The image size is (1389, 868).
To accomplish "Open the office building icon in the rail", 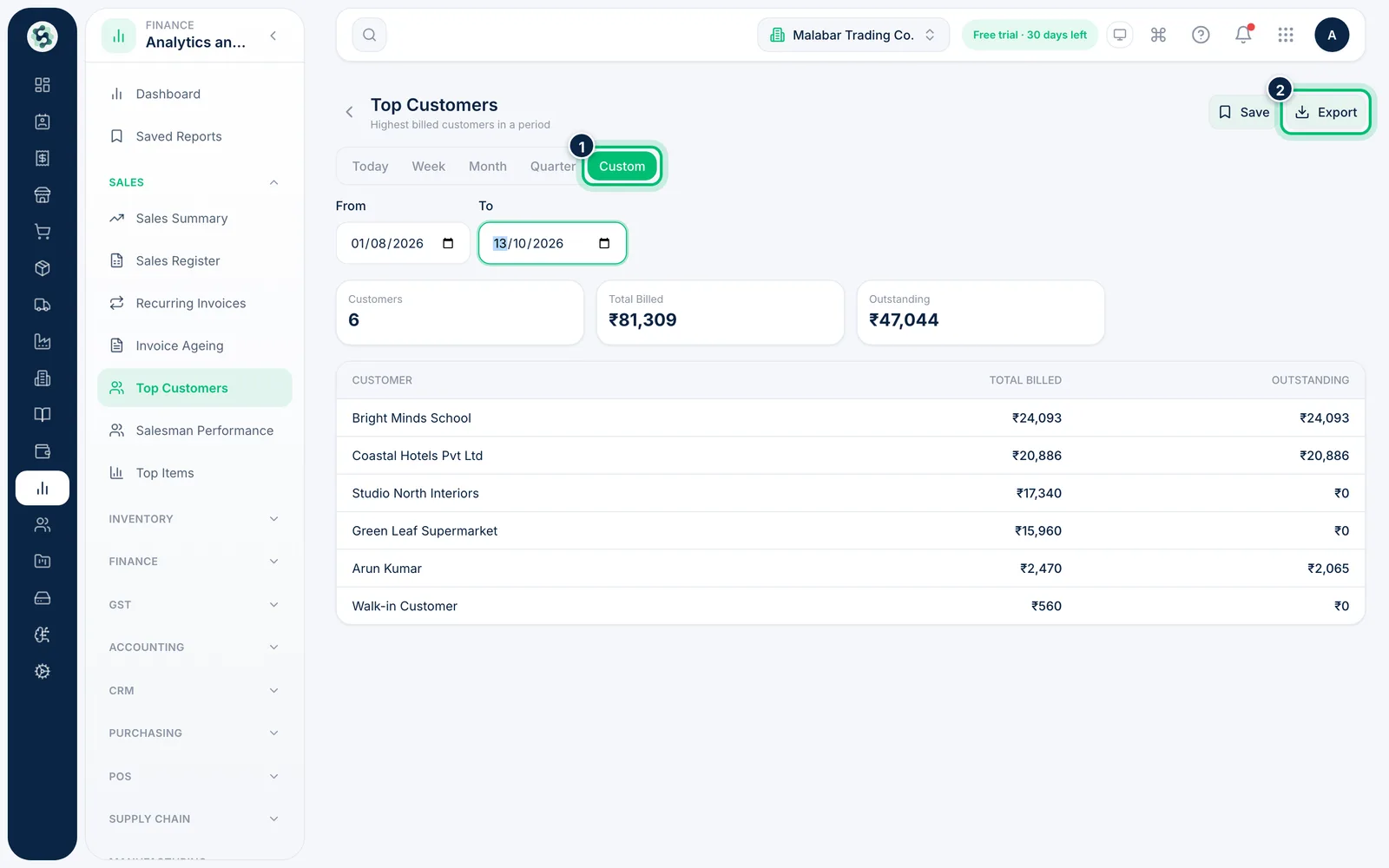I will (42, 378).
